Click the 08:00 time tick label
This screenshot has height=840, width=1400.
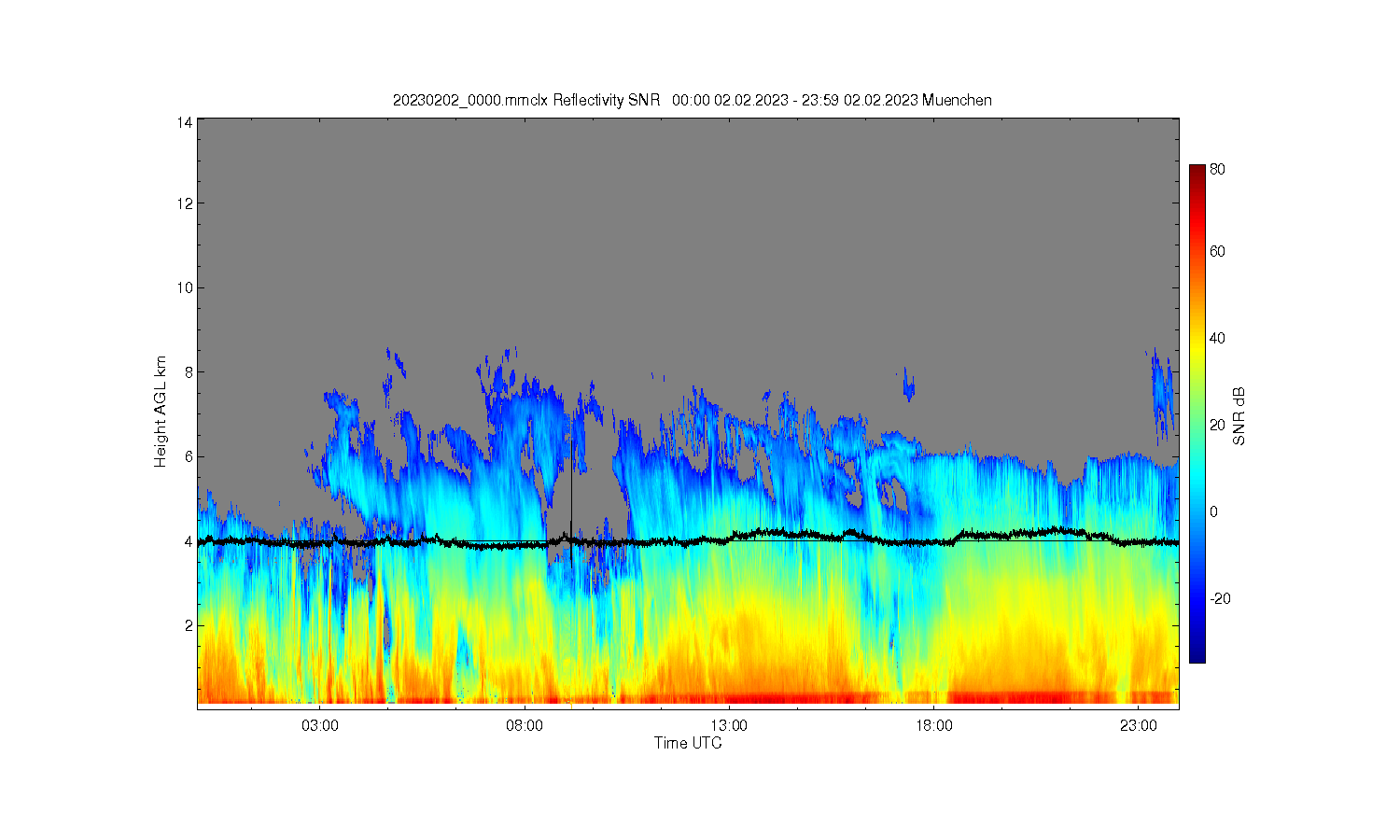525,725
